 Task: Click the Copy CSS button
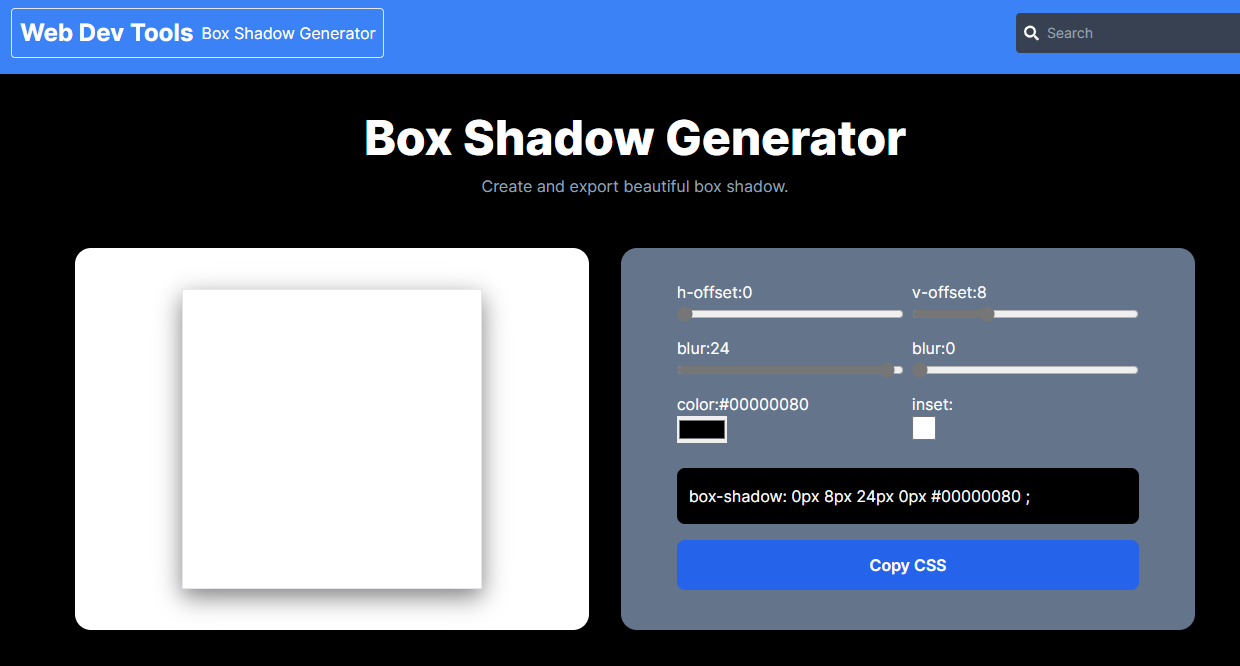(x=908, y=565)
